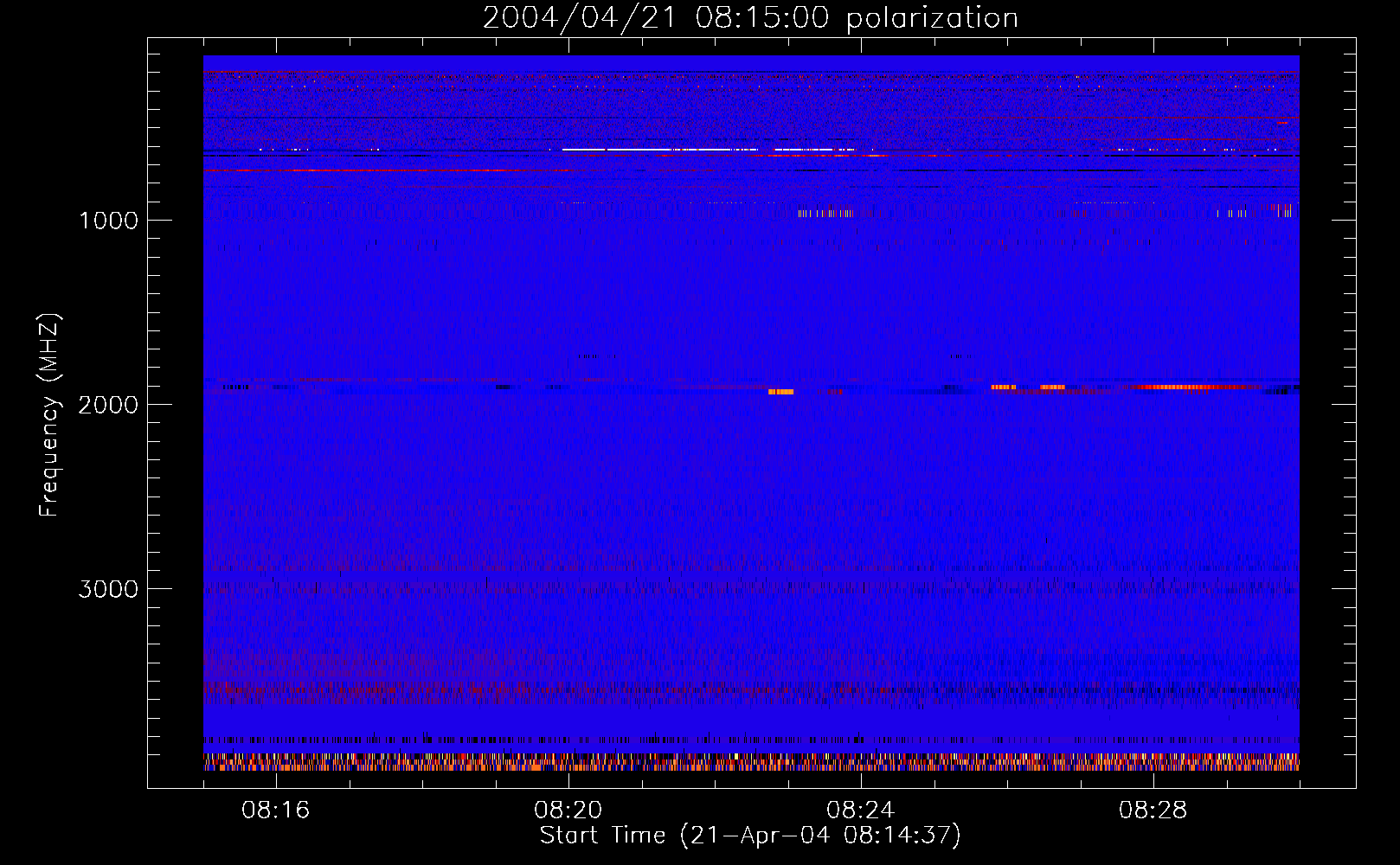Click the 'Frequency (MHZ)' axis label
1400x865 pixels.
click(49, 415)
